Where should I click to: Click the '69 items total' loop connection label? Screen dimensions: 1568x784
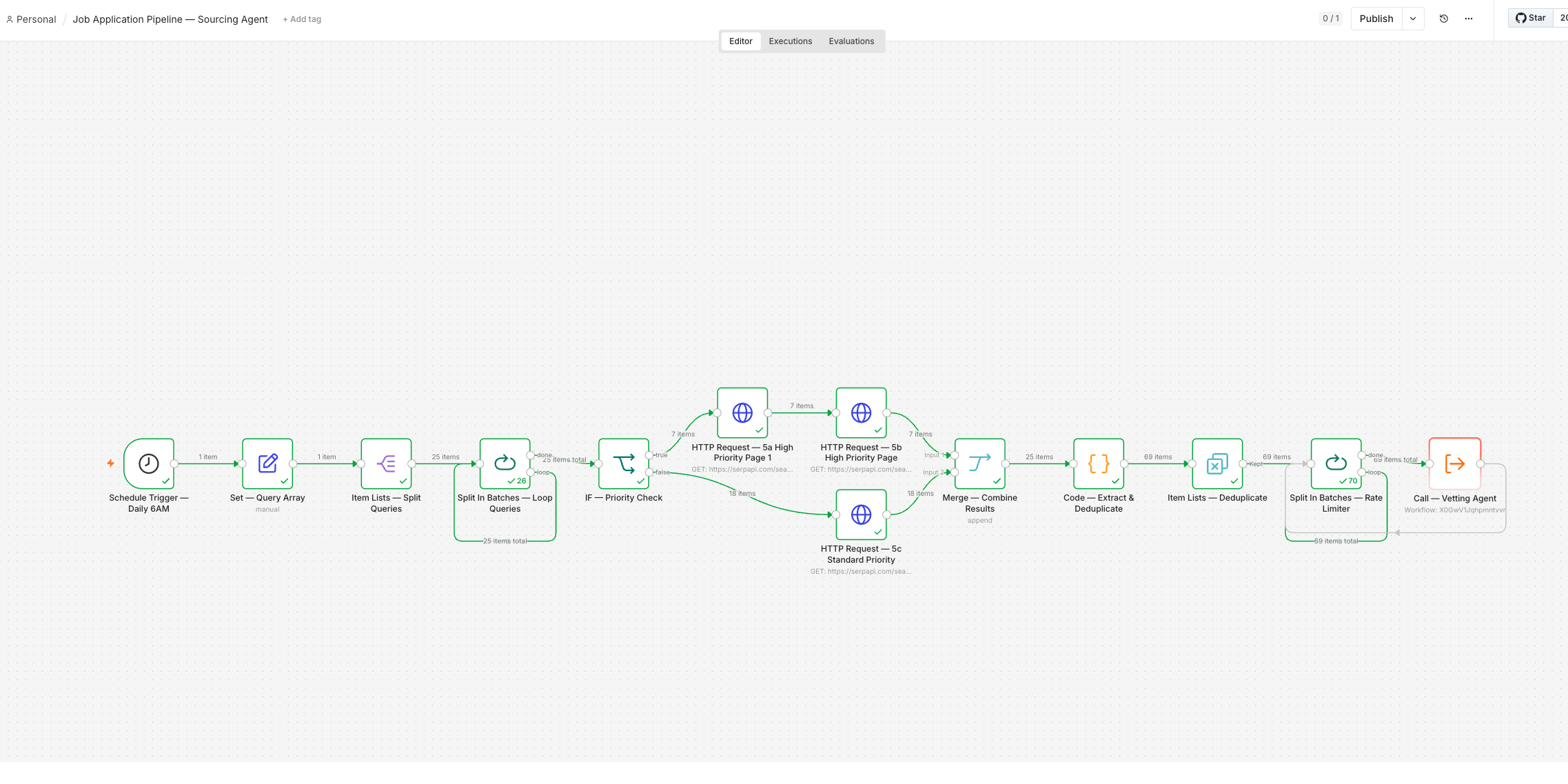click(x=1336, y=541)
